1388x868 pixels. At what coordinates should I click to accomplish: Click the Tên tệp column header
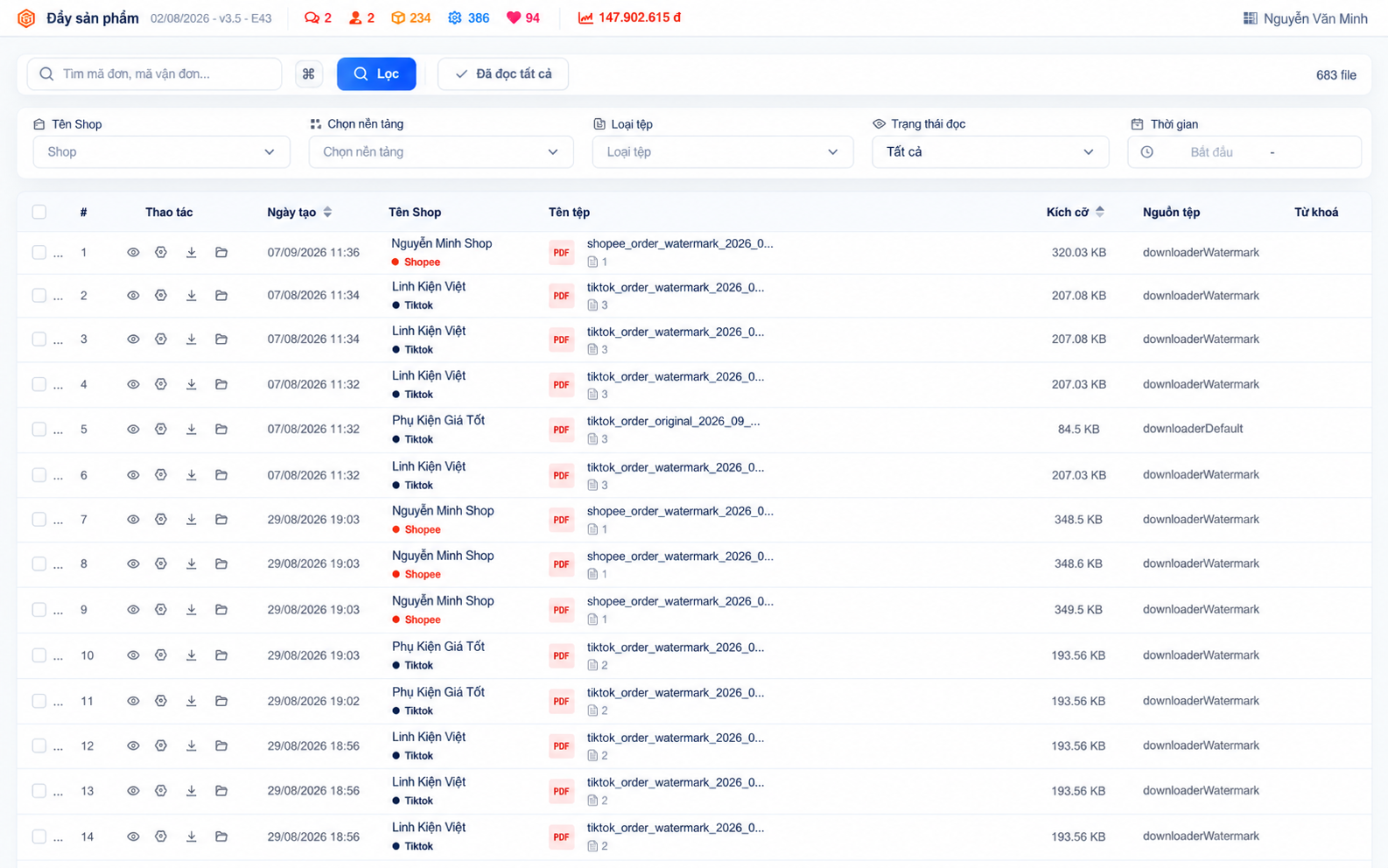point(569,213)
